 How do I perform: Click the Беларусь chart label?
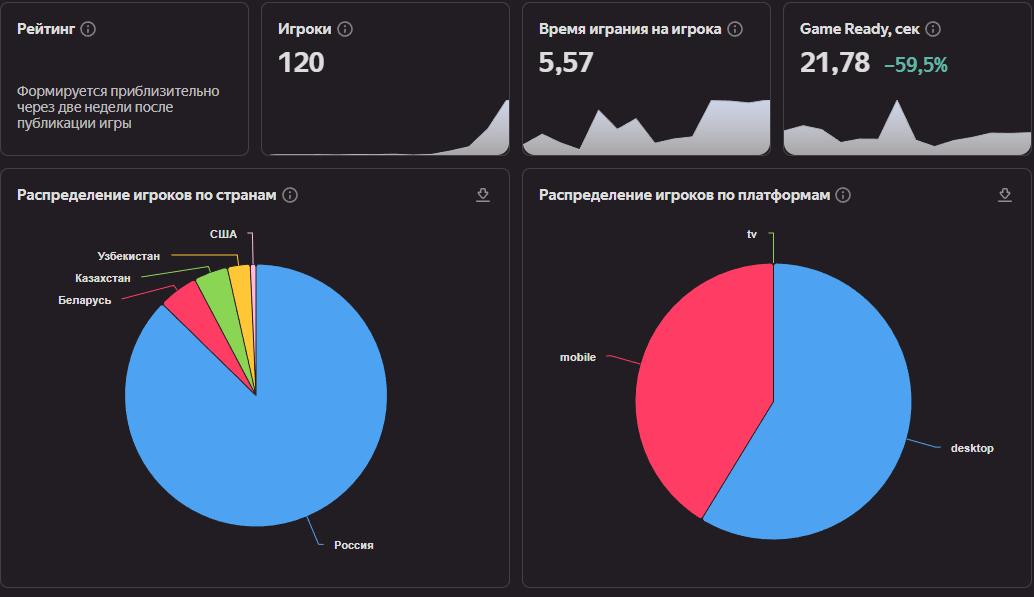[x=84, y=301]
